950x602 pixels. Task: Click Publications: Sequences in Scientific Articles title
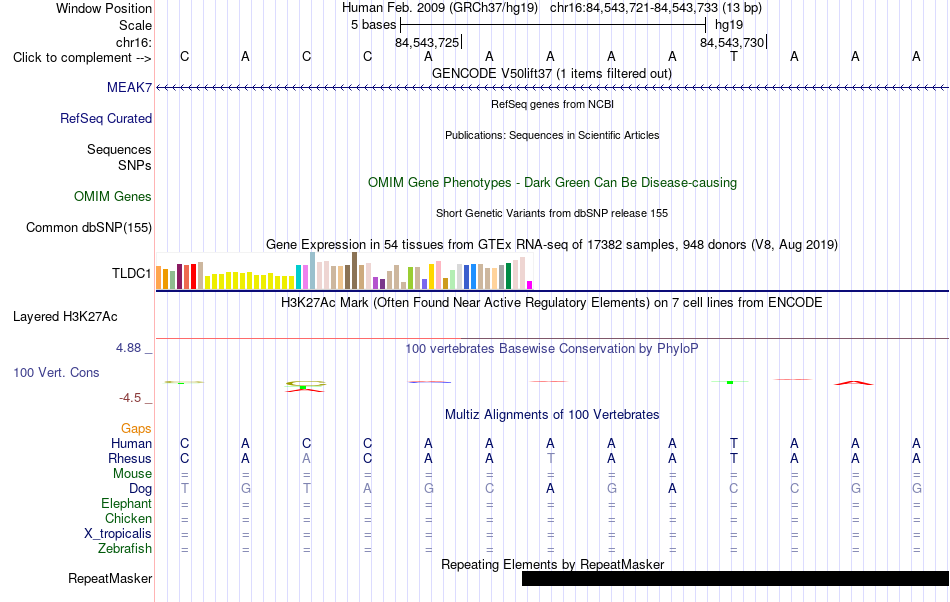click(x=552, y=135)
